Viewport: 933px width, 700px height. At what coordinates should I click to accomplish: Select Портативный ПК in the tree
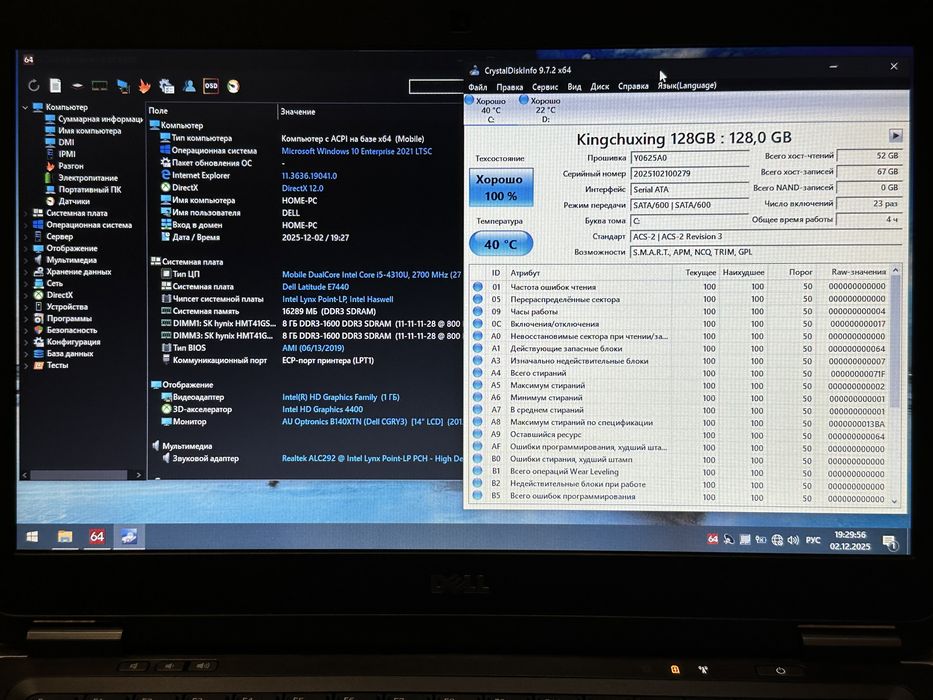90,190
